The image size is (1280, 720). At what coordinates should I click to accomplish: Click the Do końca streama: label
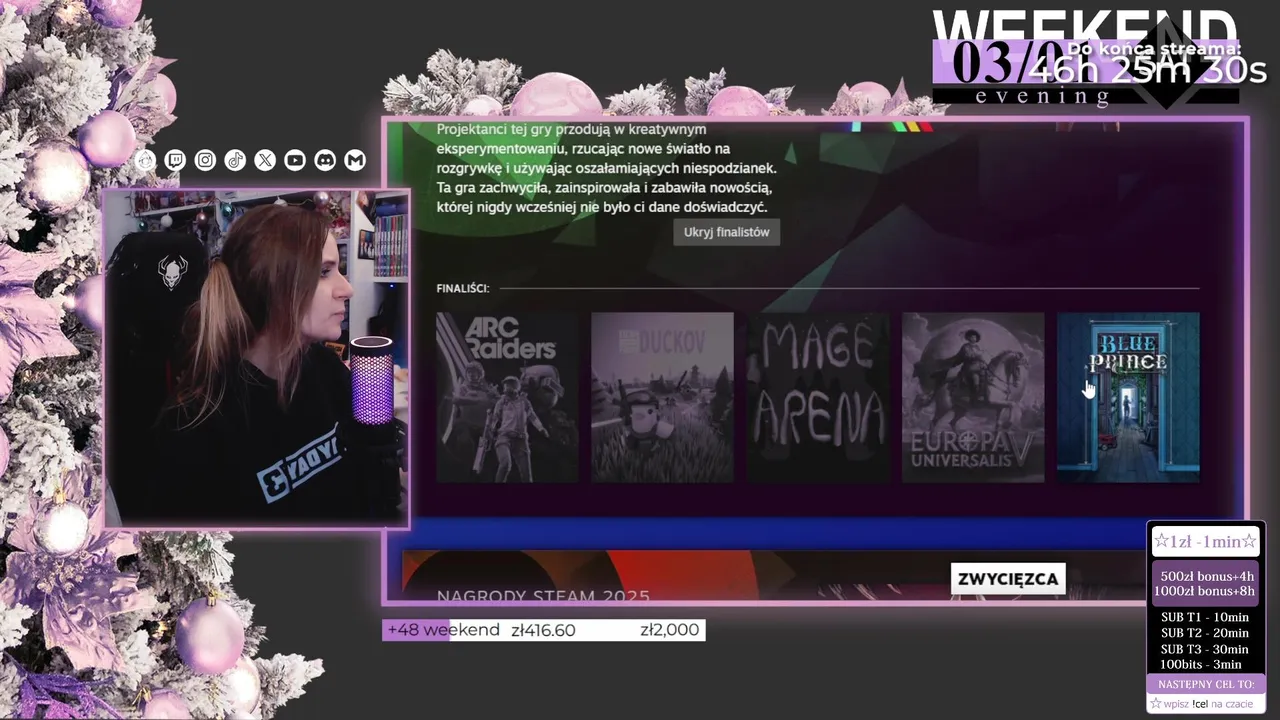point(1154,47)
